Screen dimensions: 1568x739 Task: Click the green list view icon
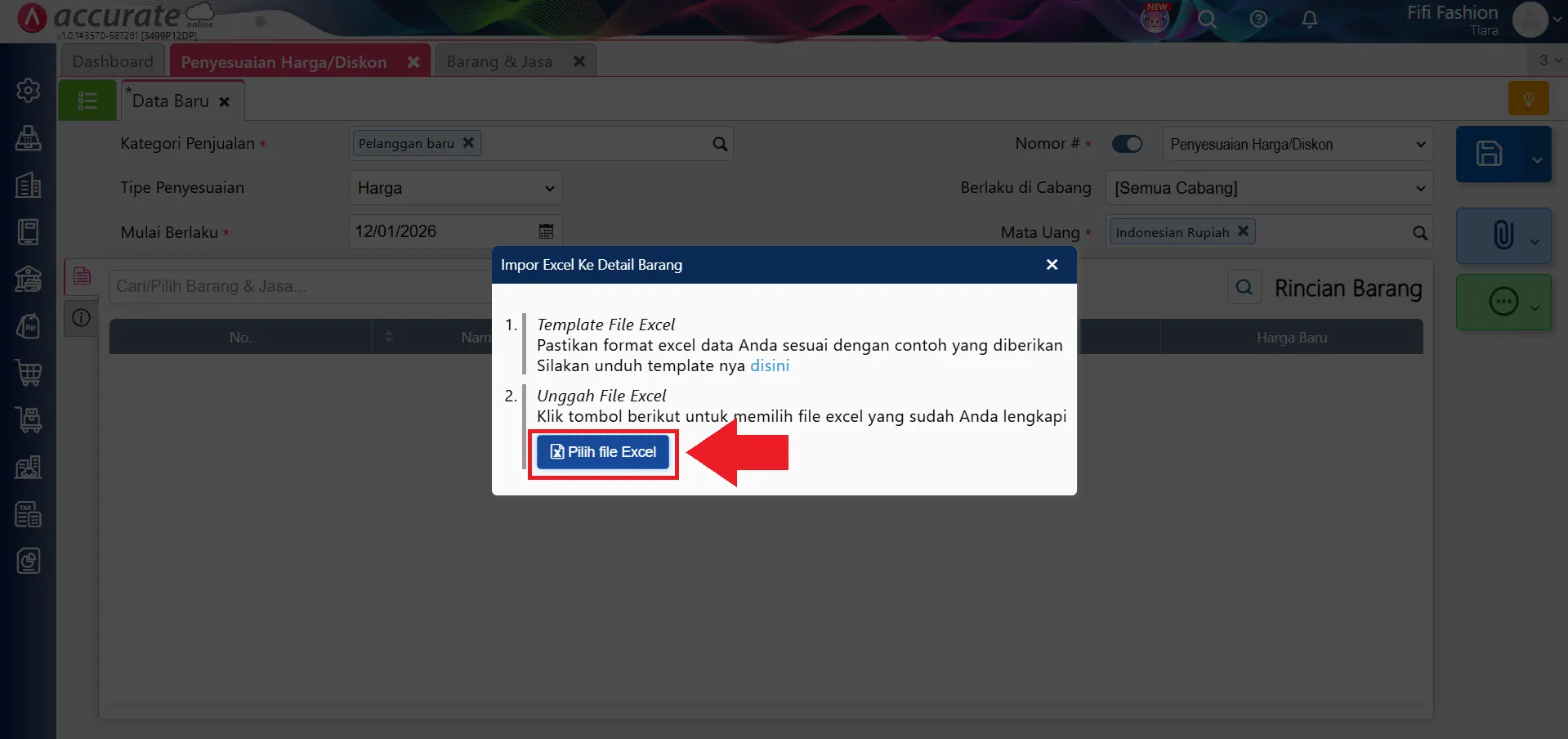pos(87,101)
